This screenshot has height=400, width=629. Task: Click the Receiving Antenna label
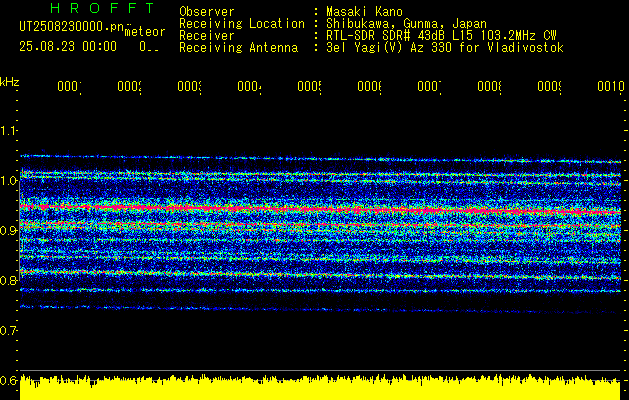[238, 48]
